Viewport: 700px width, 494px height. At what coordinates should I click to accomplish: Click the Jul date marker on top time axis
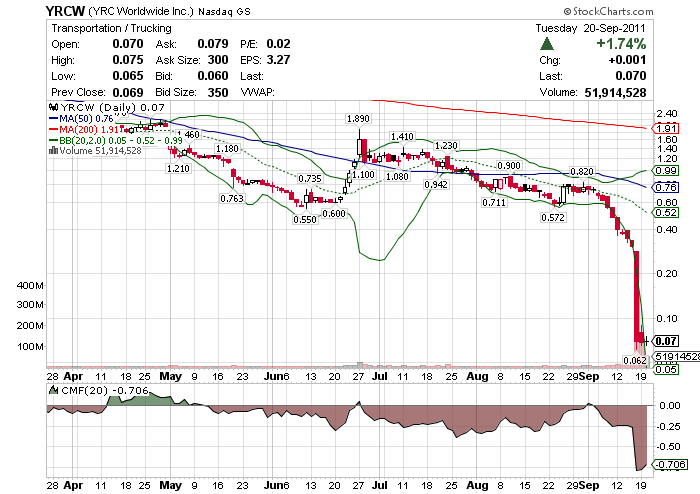pos(380,378)
